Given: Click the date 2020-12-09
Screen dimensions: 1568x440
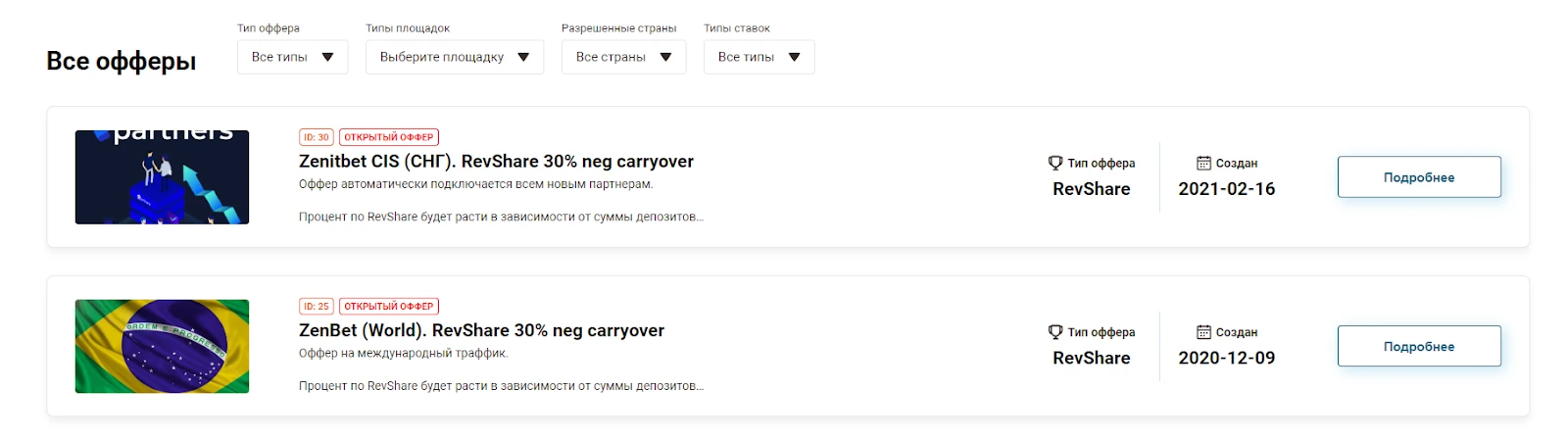Looking at the screenshot, I should coord(1227,359).
